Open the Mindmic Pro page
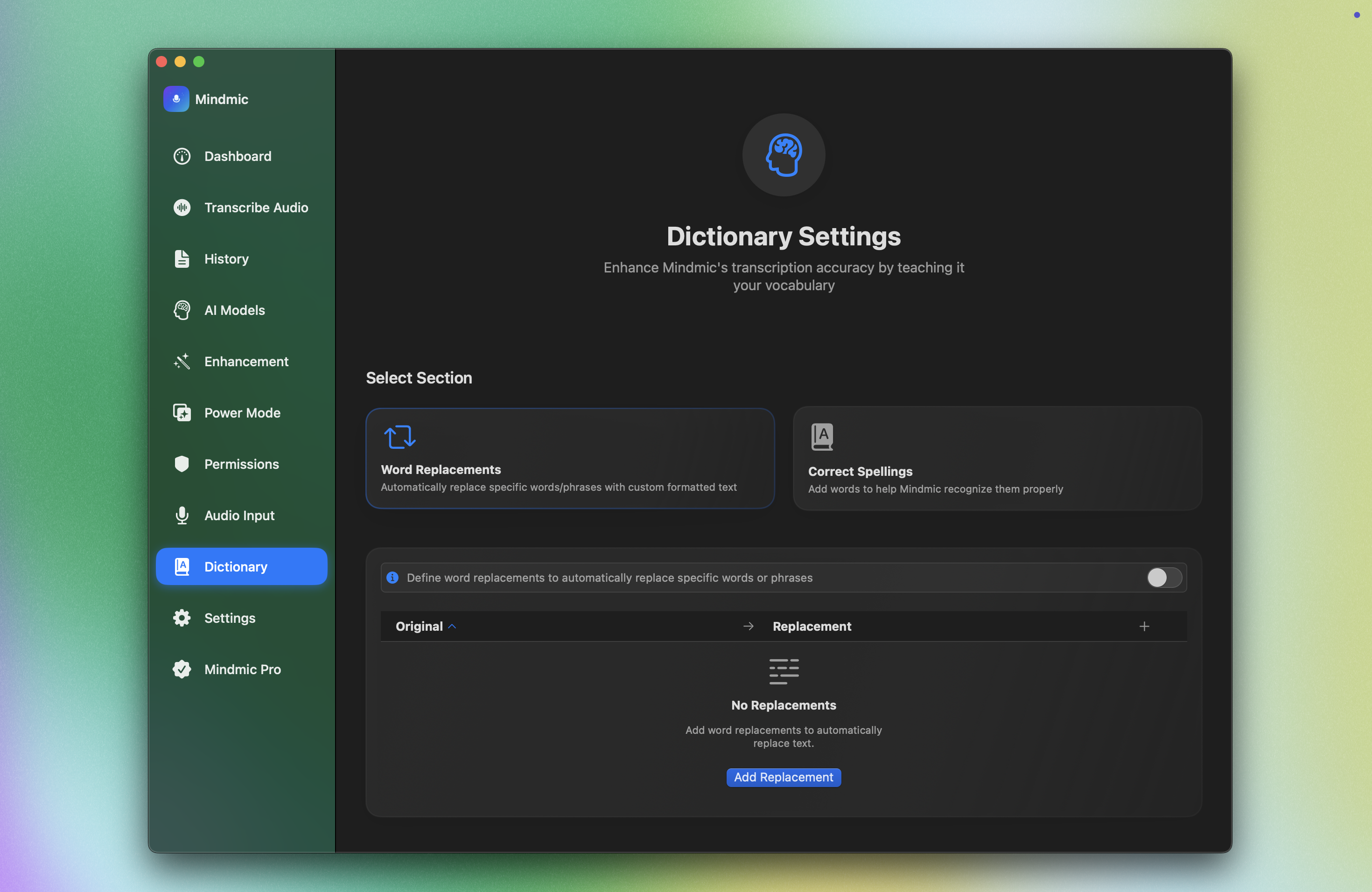Image resolution: width=1372 pixels, height=892 pixels. pyautogui.click(x=242, y=669)
